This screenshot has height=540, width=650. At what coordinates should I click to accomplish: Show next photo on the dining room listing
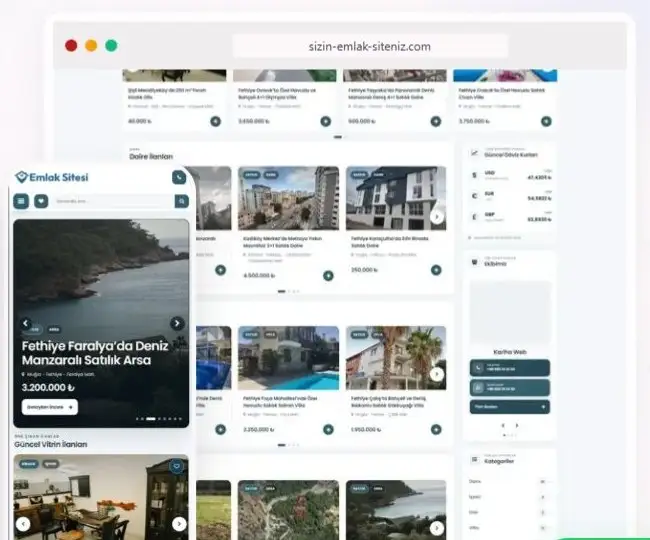179,524
